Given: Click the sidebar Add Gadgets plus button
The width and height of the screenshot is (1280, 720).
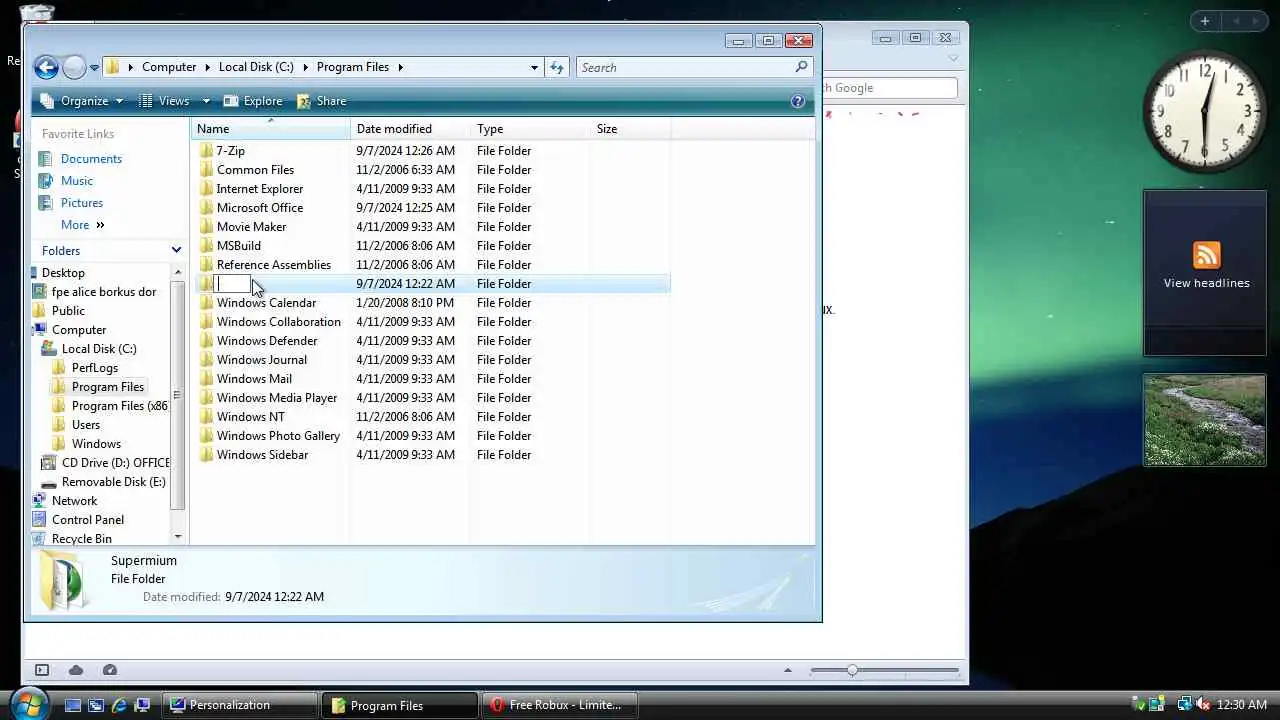Looking at the screenshot, I should tap(1205, 21).
